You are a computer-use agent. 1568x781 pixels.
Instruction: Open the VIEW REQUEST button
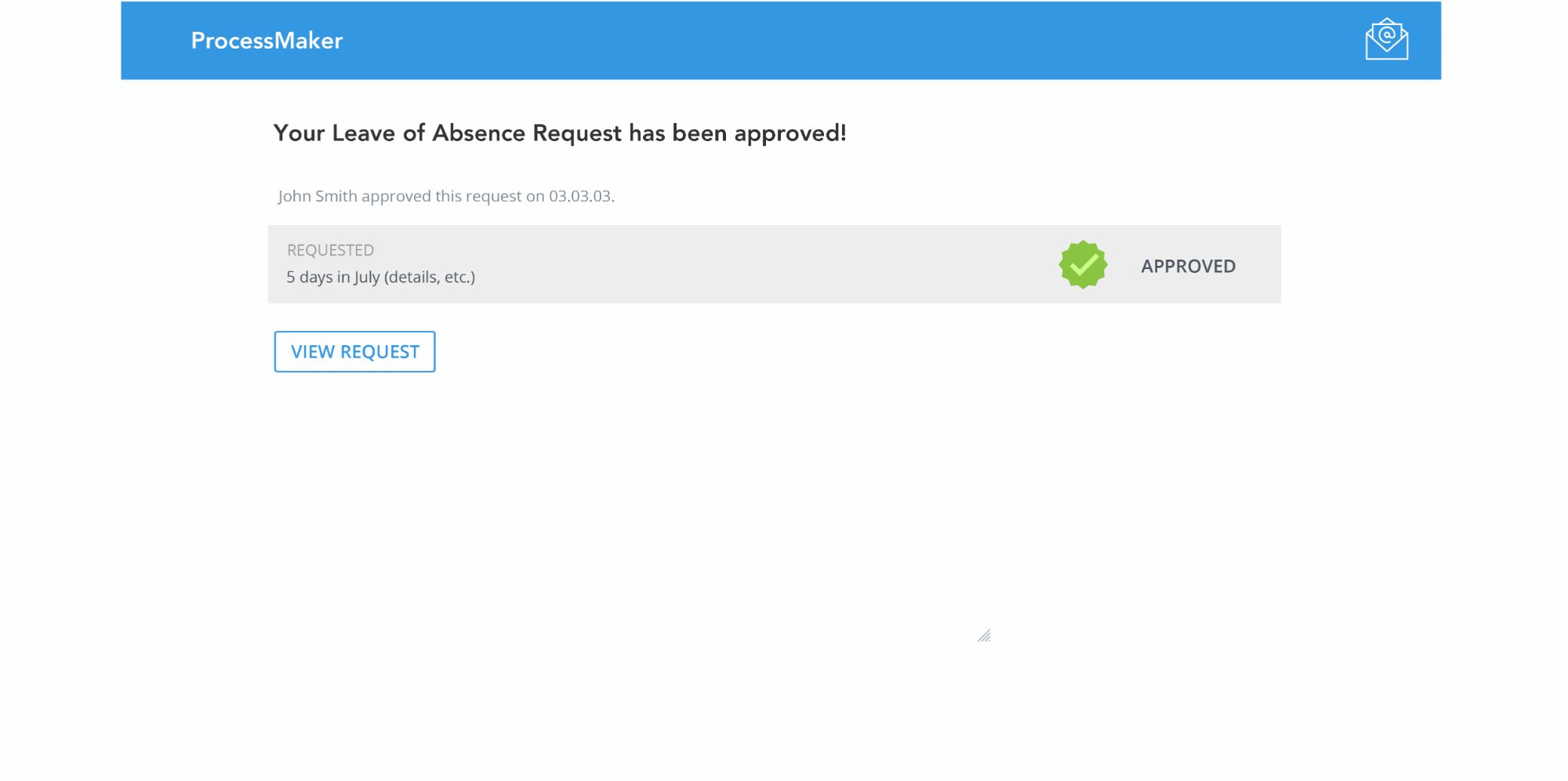[354, 351]
